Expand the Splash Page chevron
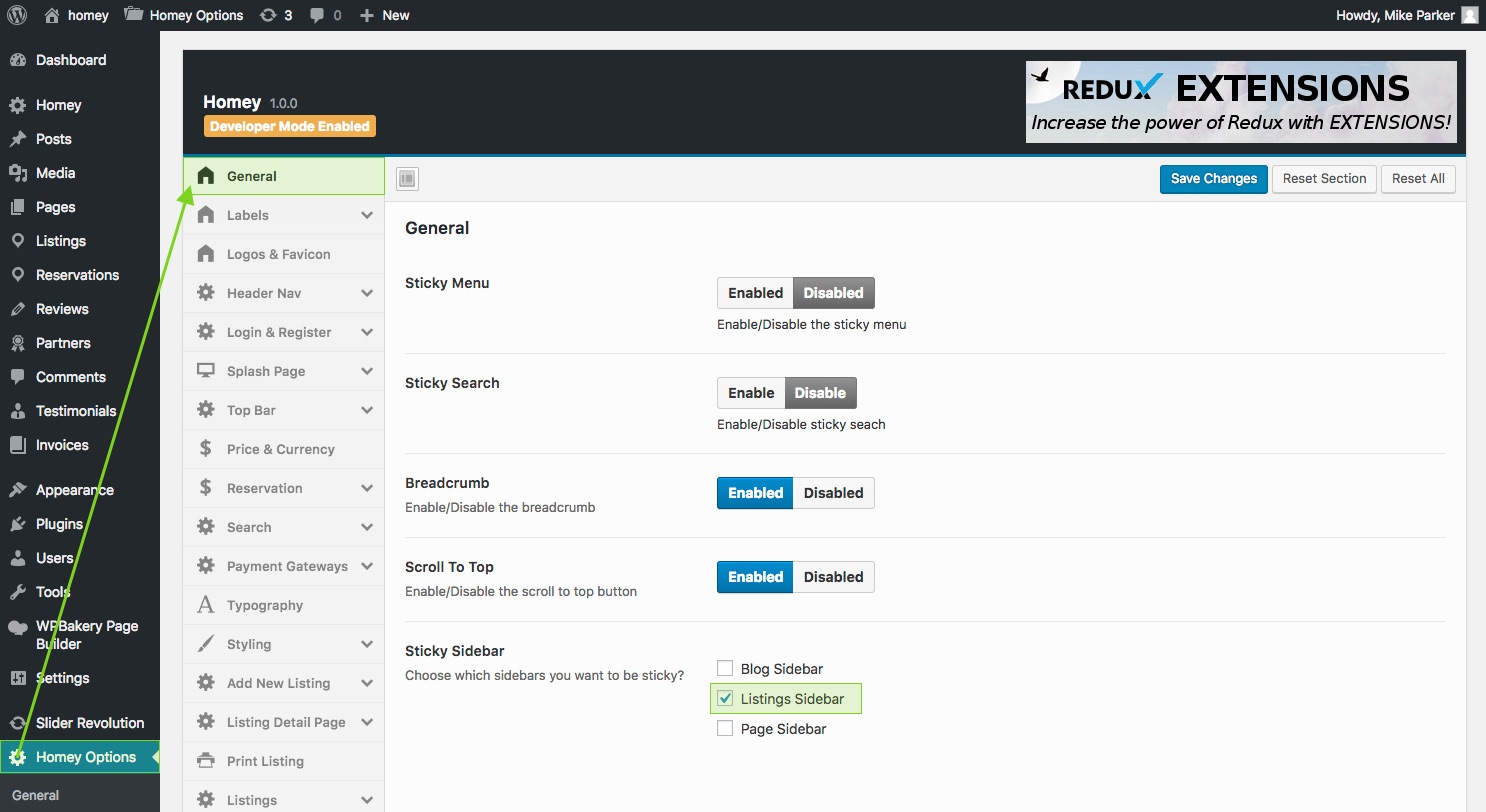Viewport: 1486px width, 812px height. pos(367,371)
